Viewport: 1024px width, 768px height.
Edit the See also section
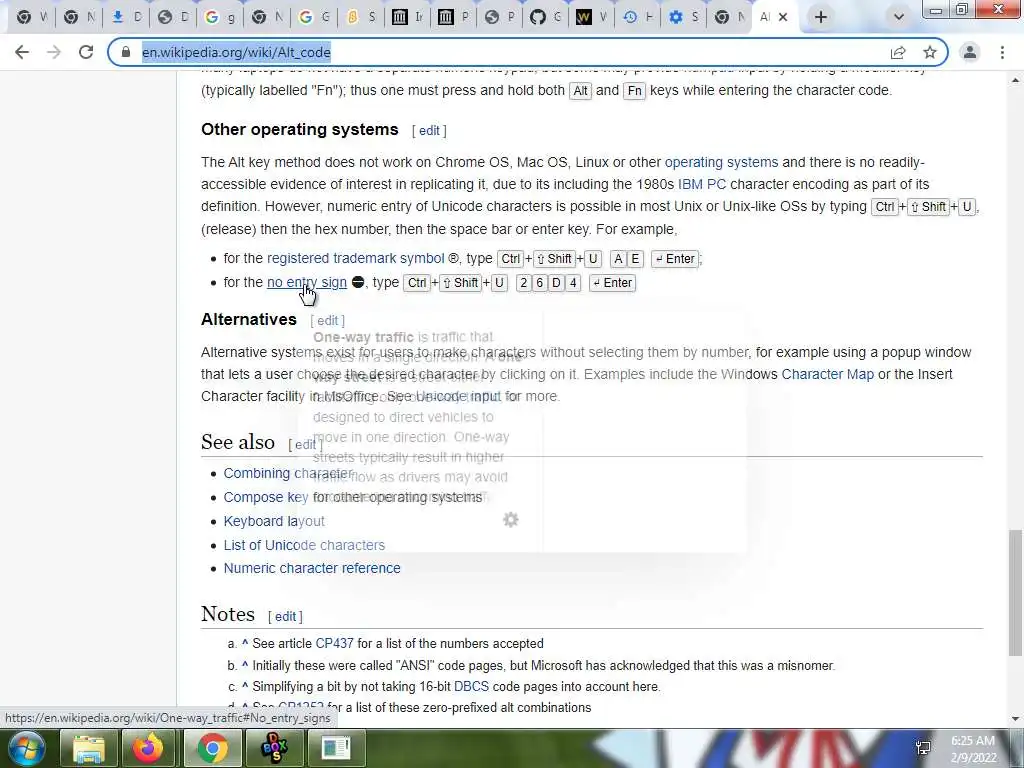304,445
